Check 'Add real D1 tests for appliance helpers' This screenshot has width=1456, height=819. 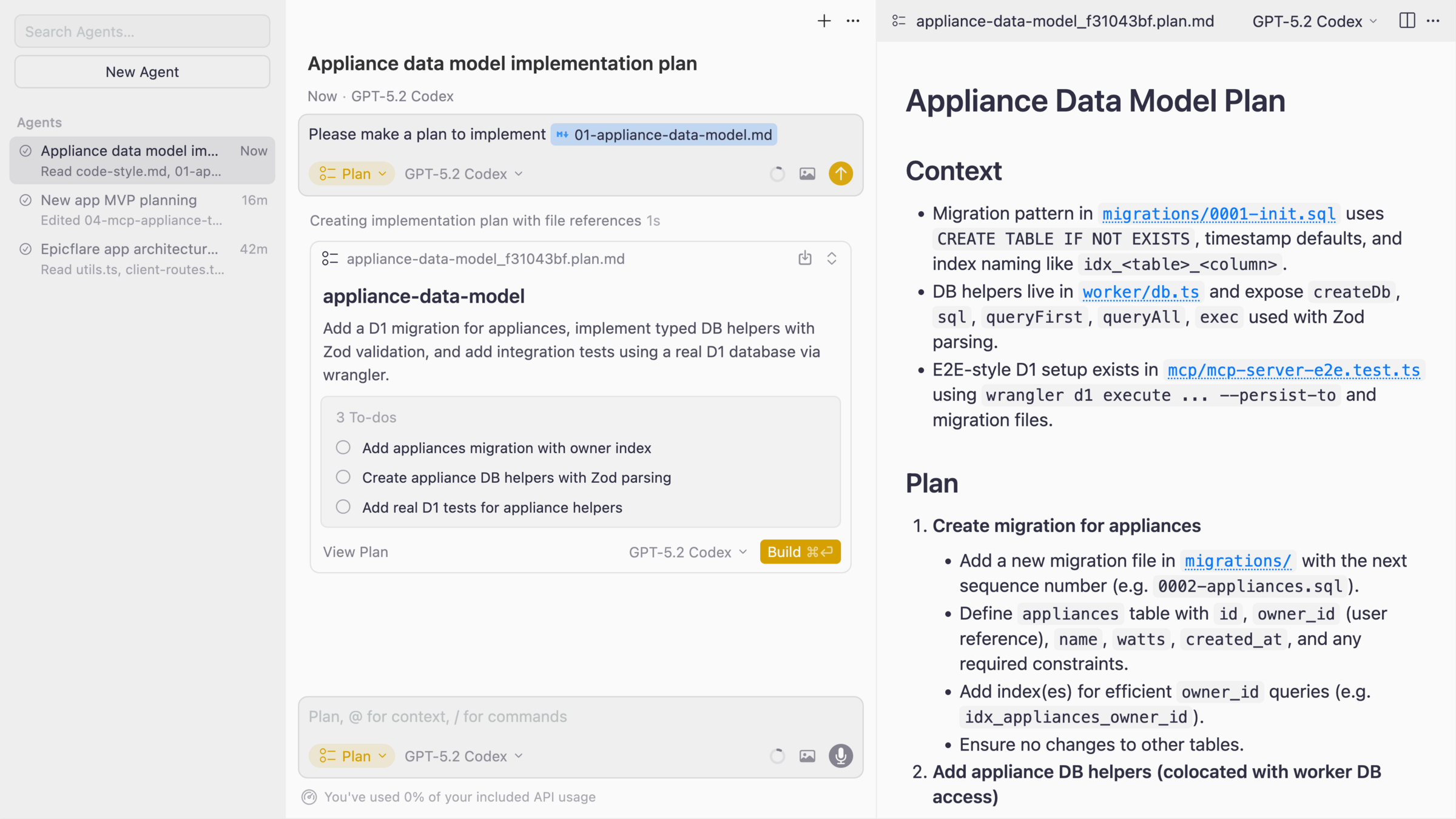coord(343,507)
